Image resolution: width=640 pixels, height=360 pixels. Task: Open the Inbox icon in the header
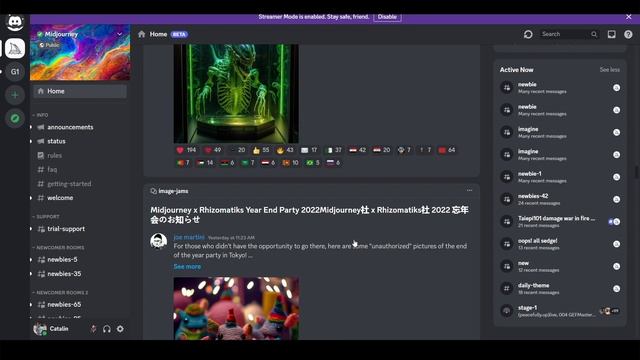611,34
